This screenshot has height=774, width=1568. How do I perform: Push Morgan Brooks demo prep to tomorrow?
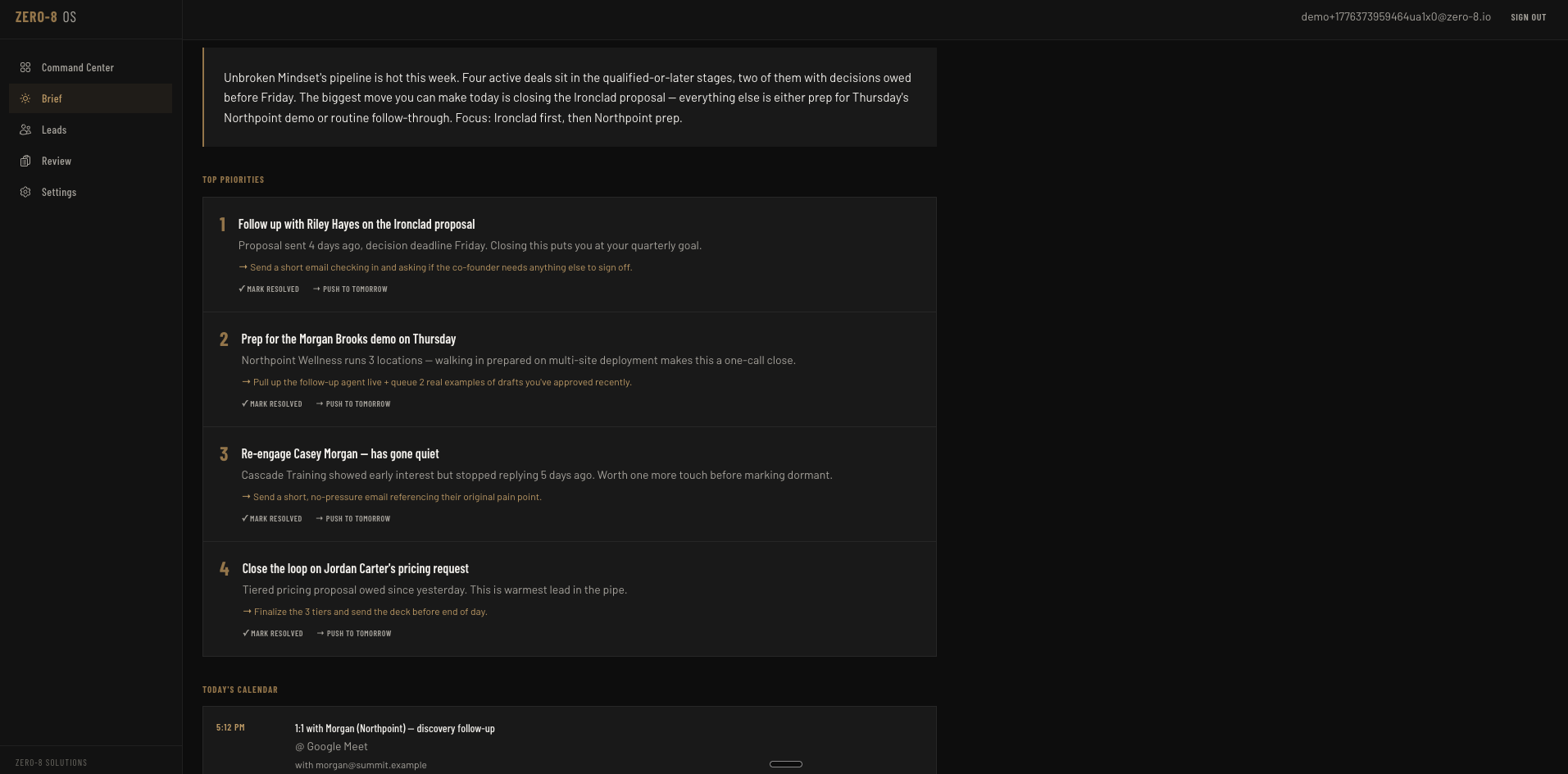(353, 404)
